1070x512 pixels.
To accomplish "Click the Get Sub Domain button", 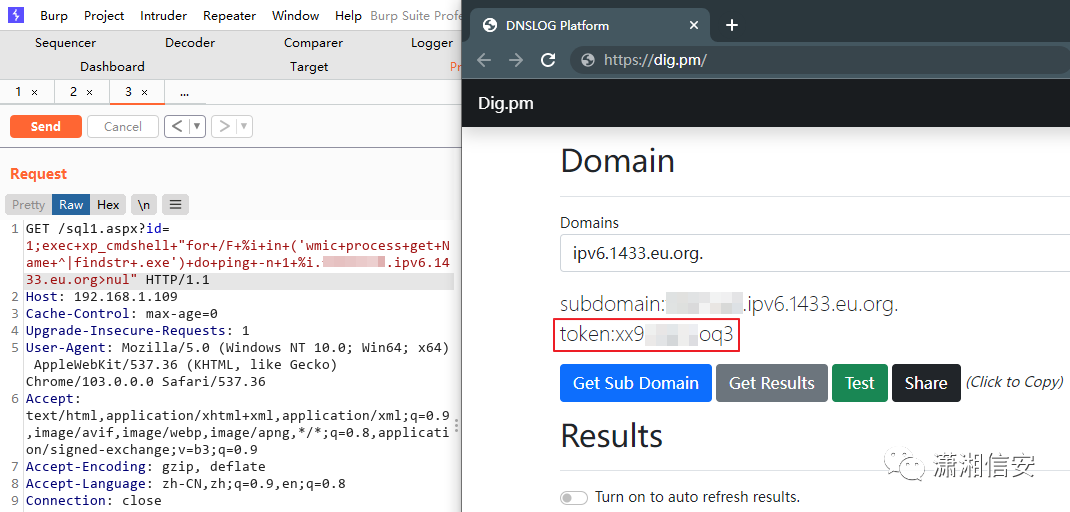I will pos(635,383).
